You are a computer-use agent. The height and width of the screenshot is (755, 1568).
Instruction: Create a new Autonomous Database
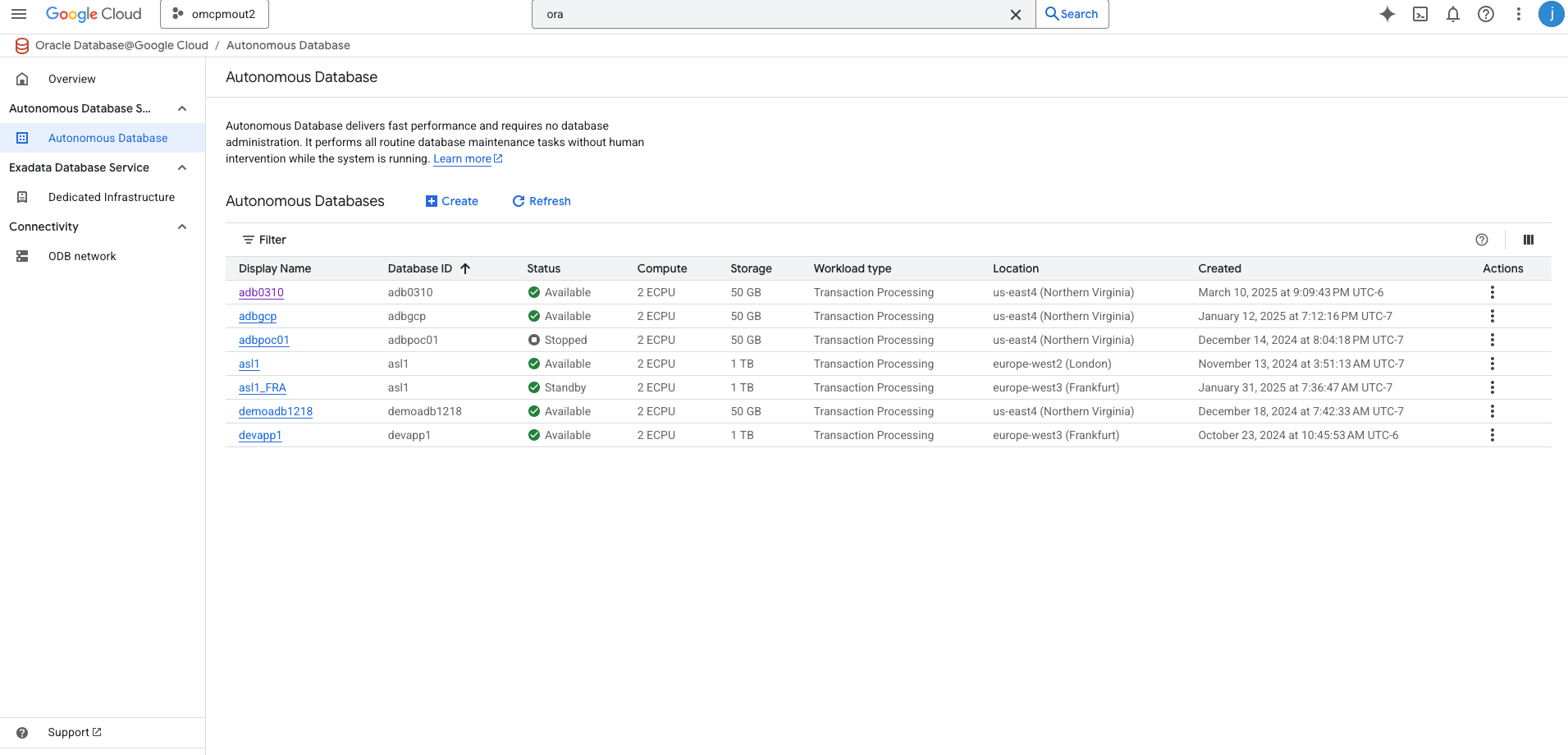tap(452, 201)
